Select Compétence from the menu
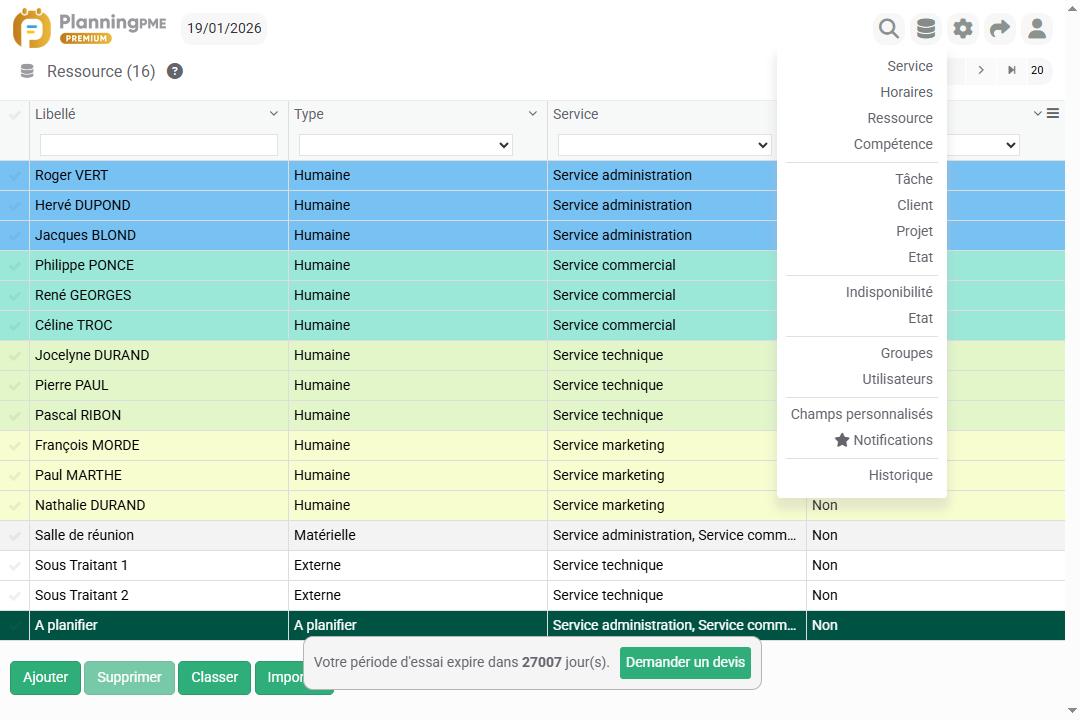 pyautogui.click(x=893, y=144)
